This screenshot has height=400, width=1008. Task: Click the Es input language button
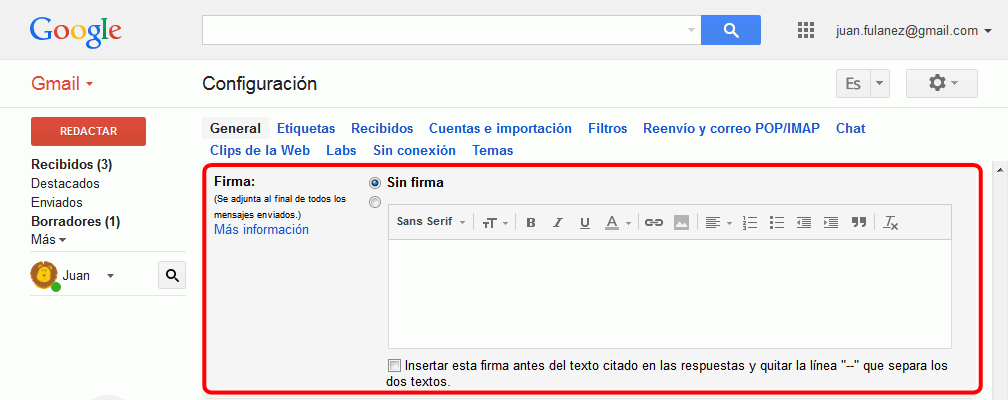tap(853, 84)
